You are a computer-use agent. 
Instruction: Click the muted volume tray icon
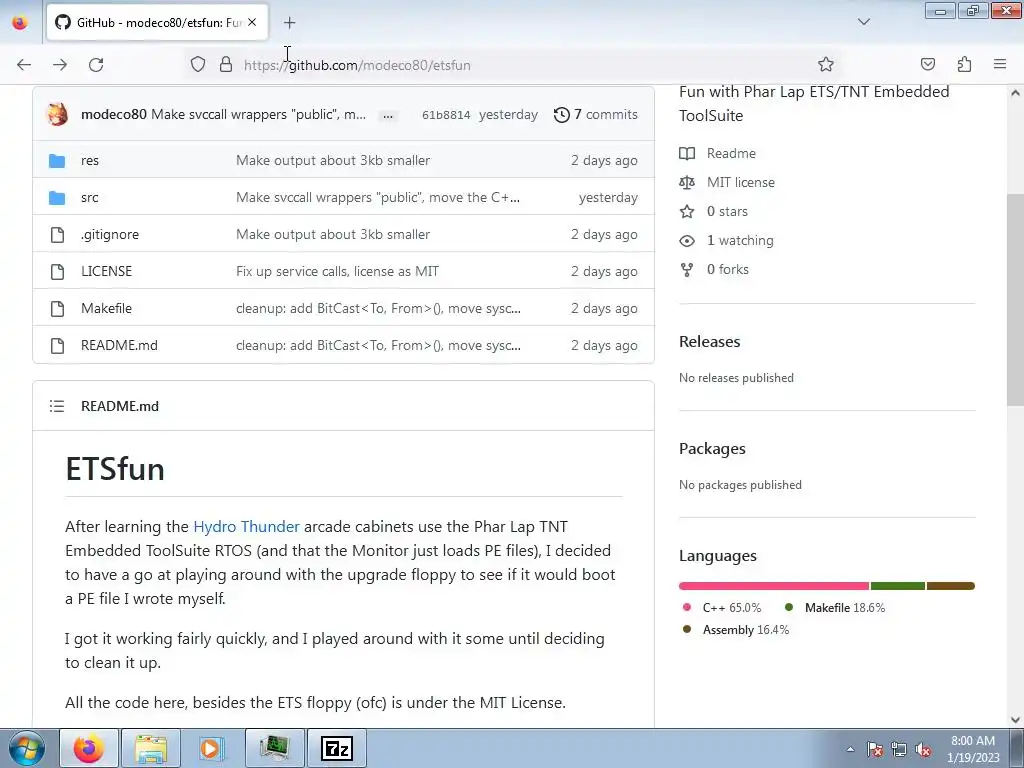click(x=923, y=750)
